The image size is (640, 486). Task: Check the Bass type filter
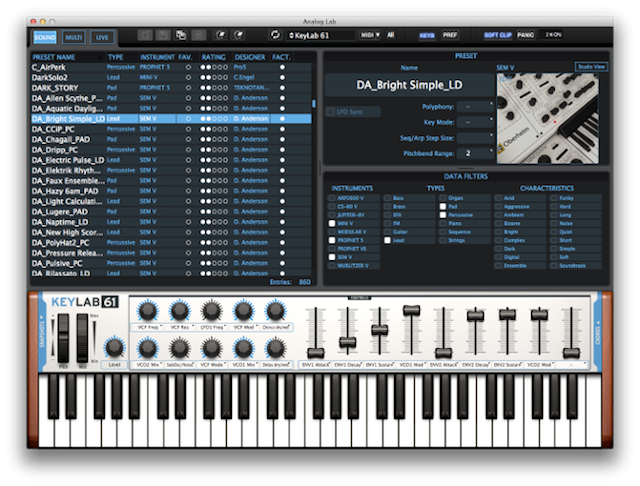point(387,198)
